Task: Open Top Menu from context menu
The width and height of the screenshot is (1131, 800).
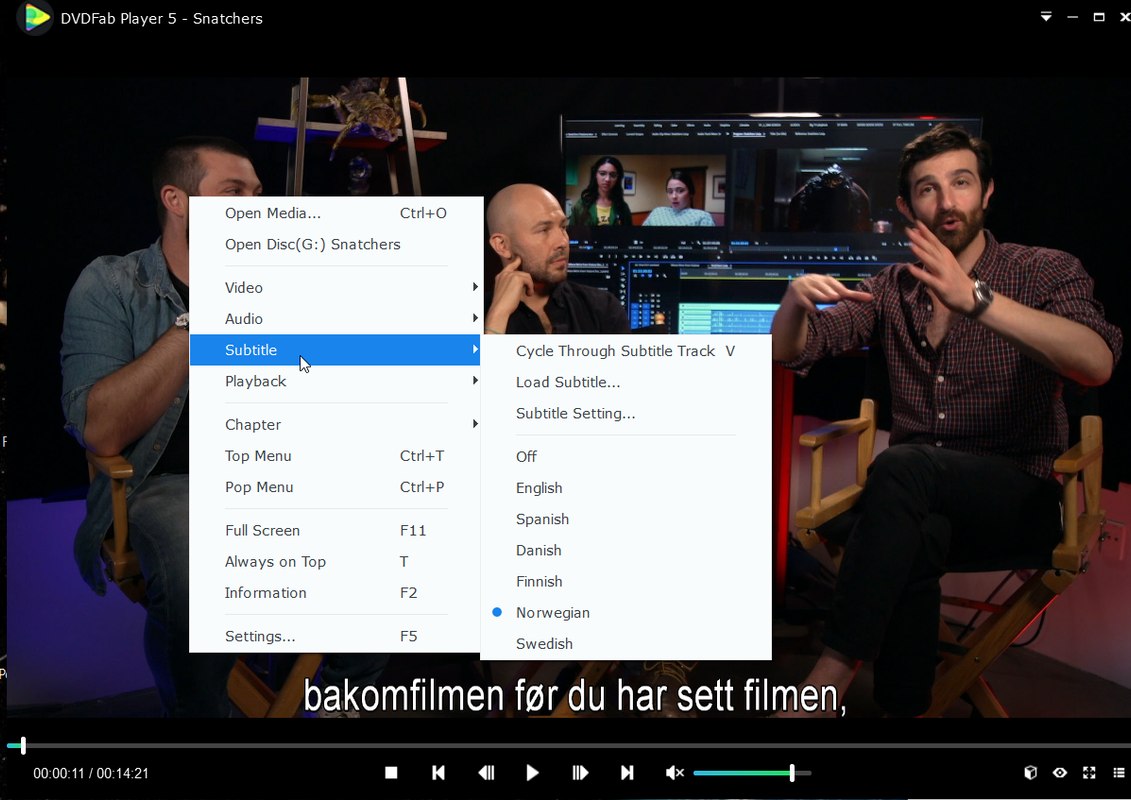Action: coord(335,456)
